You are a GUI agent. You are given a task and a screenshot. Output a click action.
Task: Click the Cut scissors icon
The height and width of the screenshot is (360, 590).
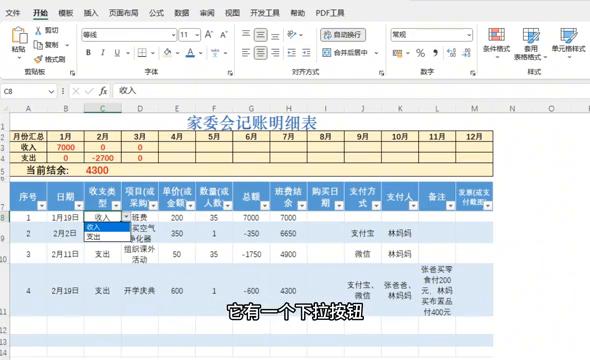click(38, 30)
